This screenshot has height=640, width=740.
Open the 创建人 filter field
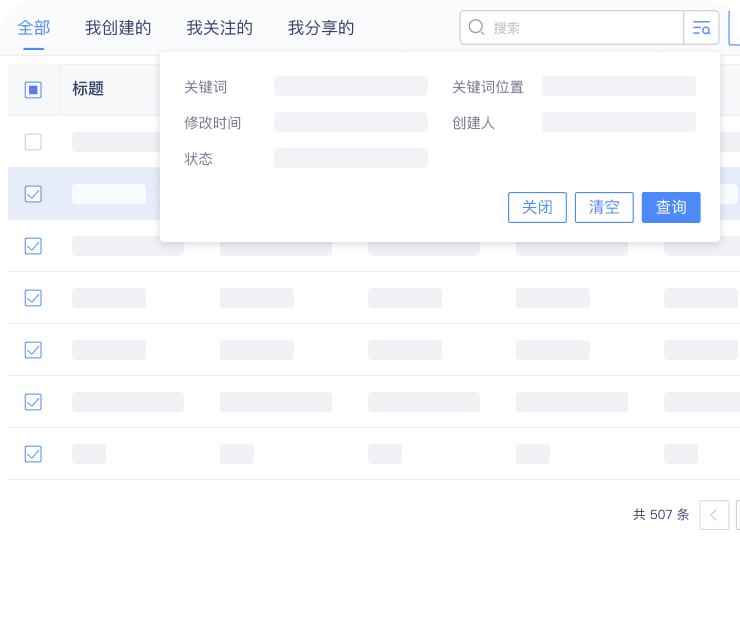619,122
